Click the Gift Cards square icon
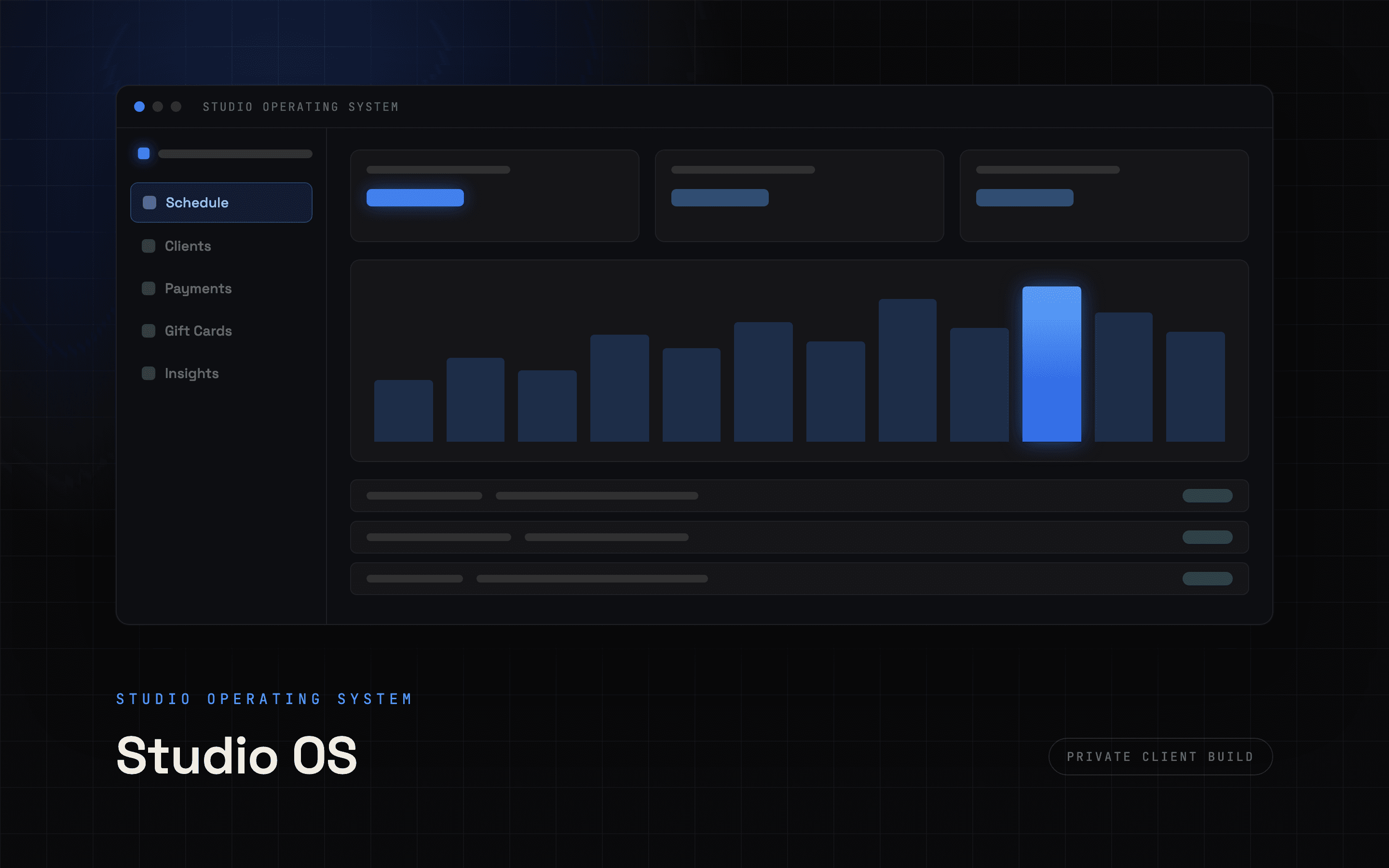This screenshot has height=868, width=1389. 149,331
